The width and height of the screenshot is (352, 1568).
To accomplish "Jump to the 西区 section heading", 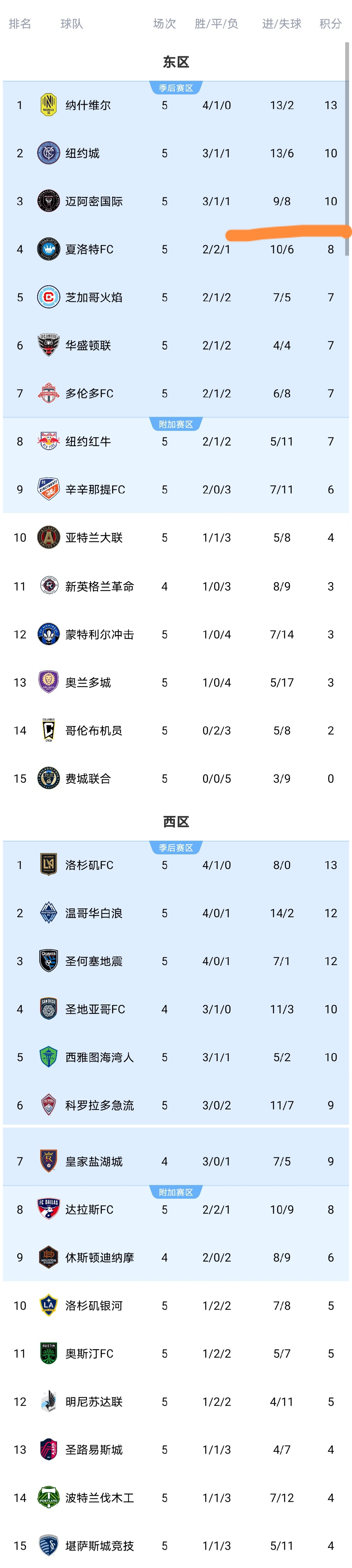I will point(176,821).
